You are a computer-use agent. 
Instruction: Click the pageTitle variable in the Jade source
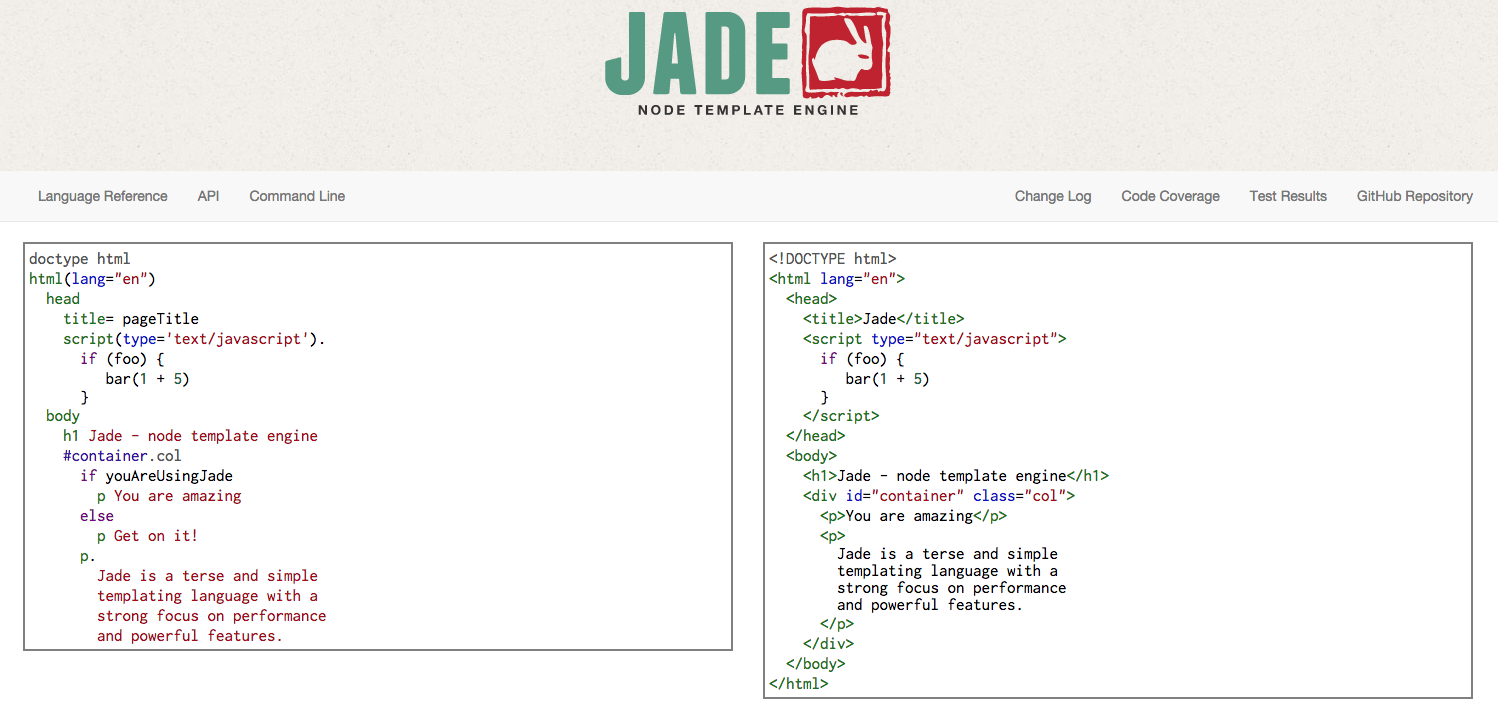[x=162, y=318]
